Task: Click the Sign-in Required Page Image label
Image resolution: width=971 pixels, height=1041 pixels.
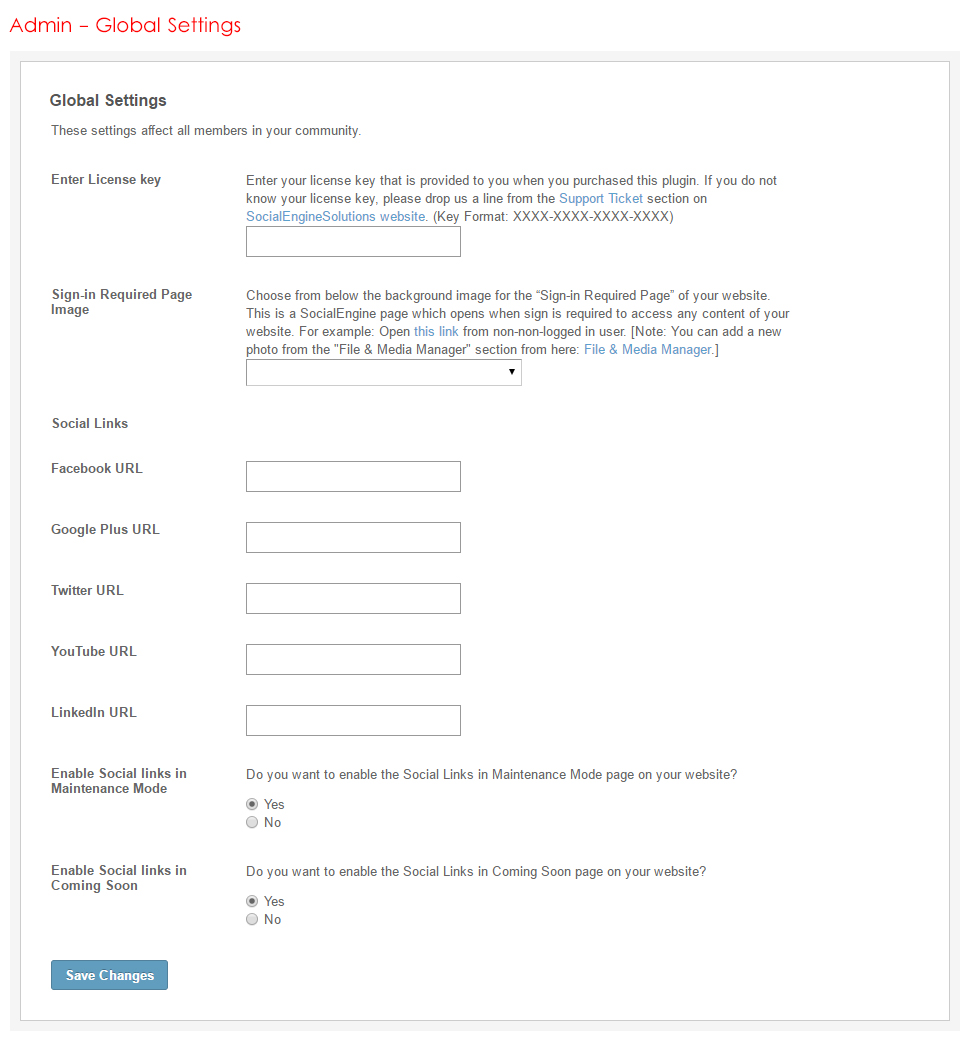Action: click(121, 302)
